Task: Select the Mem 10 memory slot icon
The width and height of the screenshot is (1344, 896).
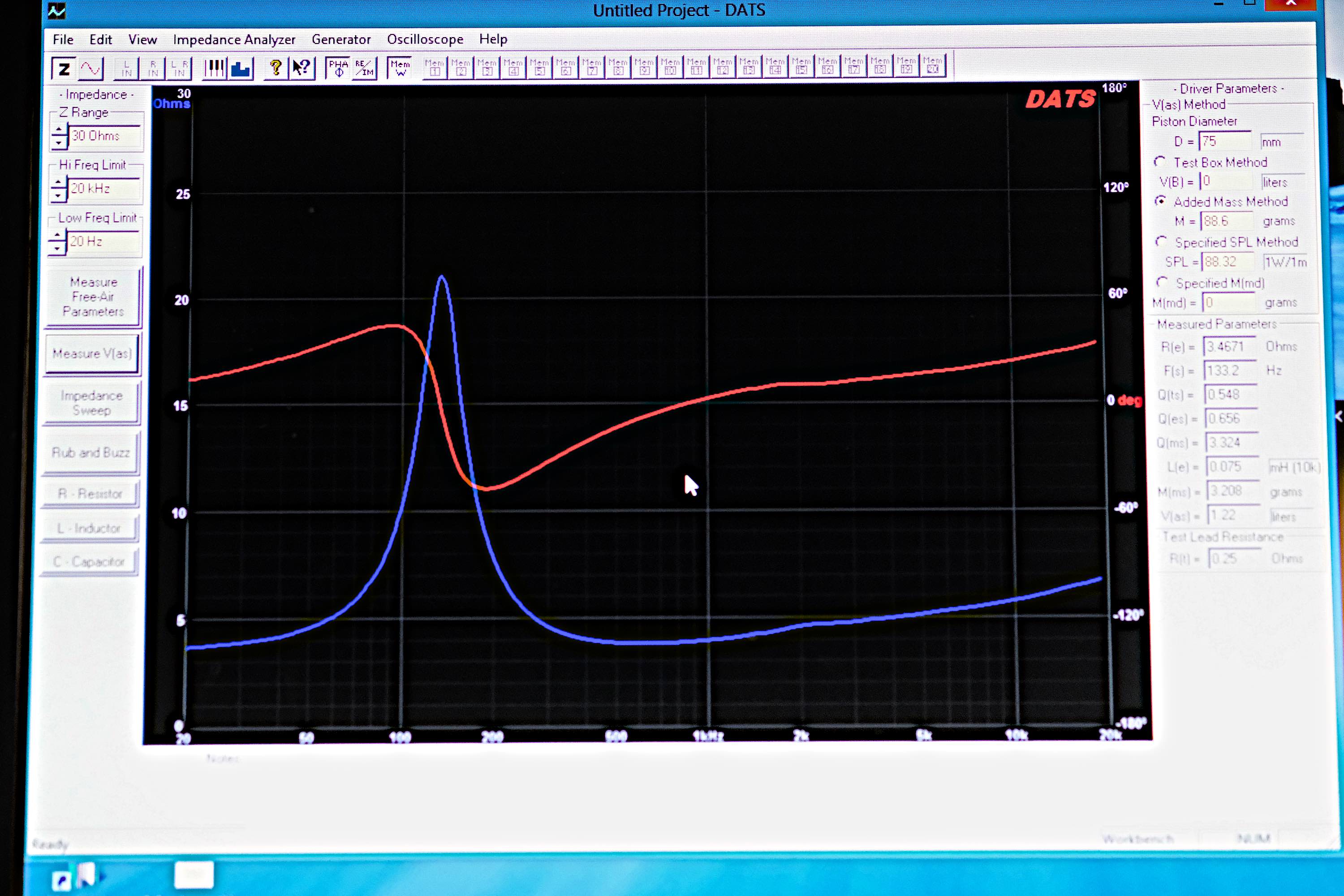Action: (670, 68)
